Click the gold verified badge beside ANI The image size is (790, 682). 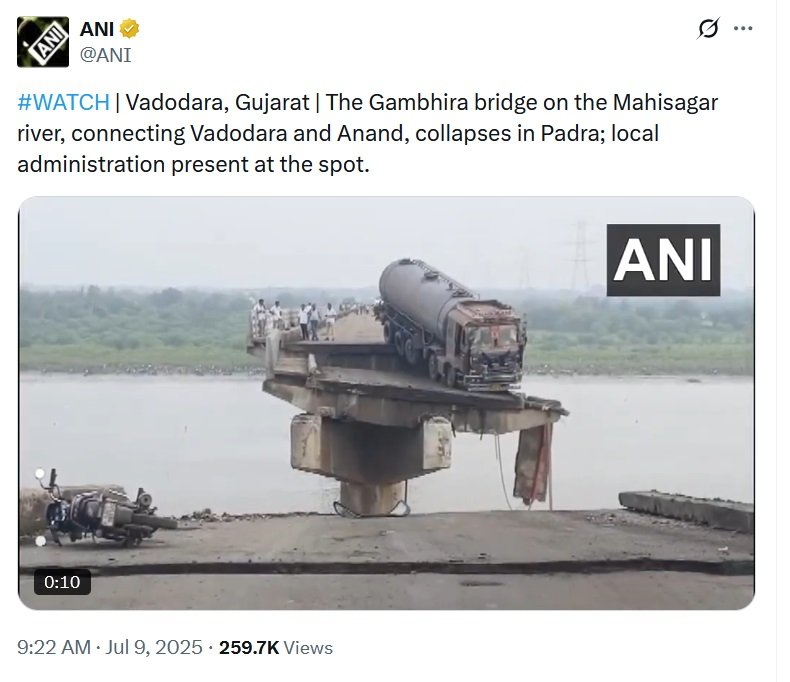pos(129,29)
